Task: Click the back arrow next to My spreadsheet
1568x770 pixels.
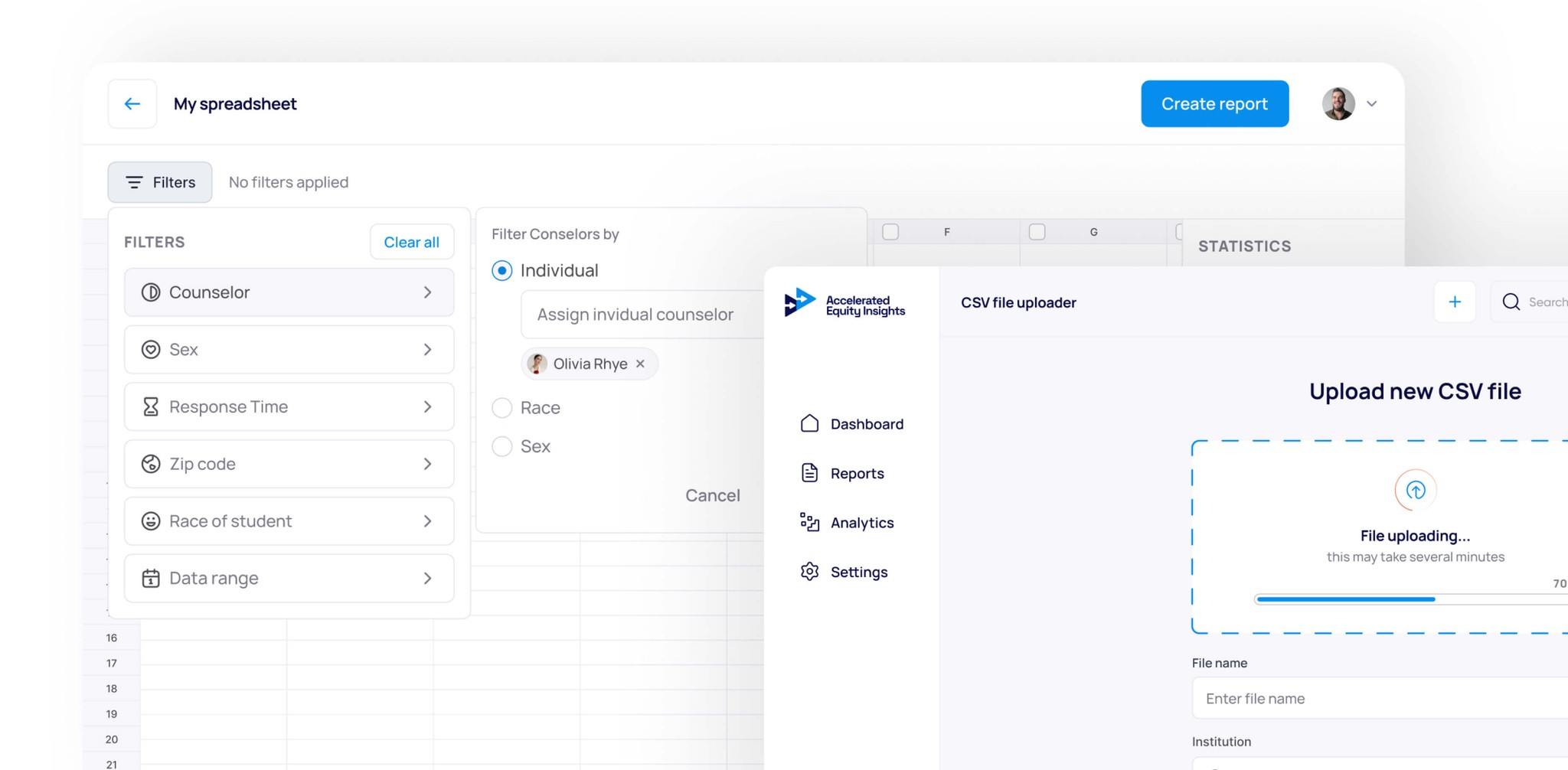Action: coord(132,104)
